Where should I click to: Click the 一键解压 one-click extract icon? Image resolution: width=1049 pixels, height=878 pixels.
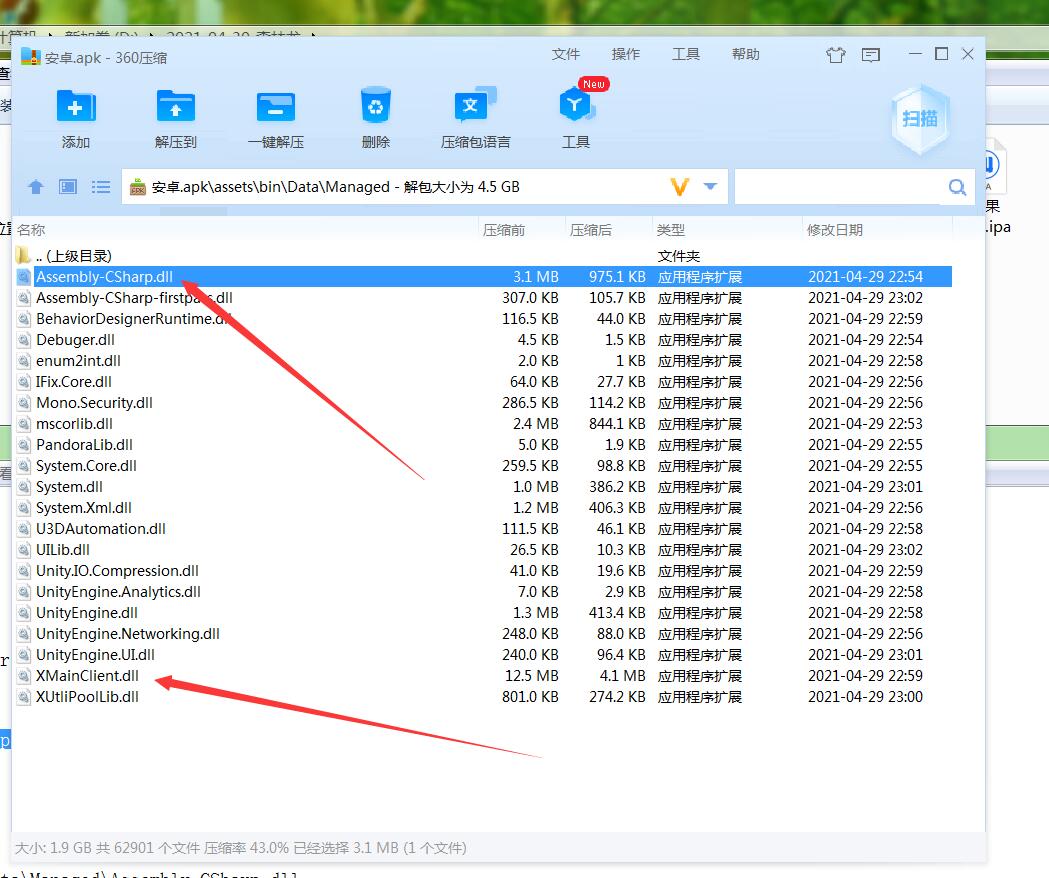click(276, 107)
